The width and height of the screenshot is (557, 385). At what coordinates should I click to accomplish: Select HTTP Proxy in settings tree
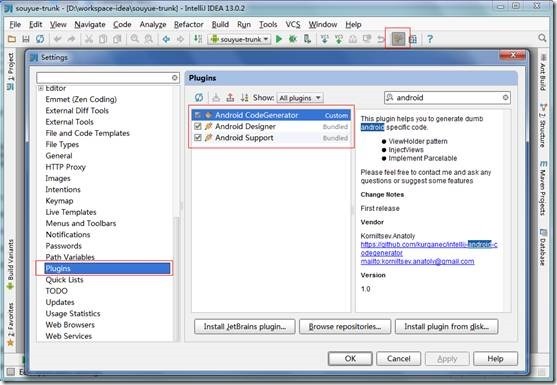pos(65,167)
